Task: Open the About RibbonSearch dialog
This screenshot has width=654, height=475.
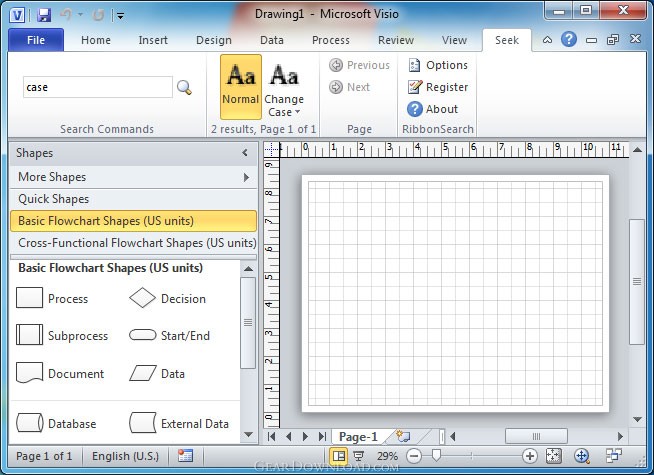Action: (433, 109)
